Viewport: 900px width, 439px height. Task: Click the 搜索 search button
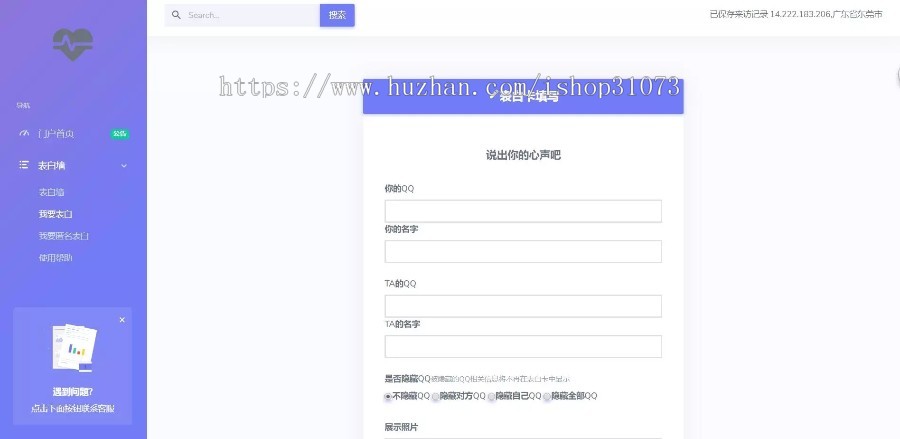point(338,15)
